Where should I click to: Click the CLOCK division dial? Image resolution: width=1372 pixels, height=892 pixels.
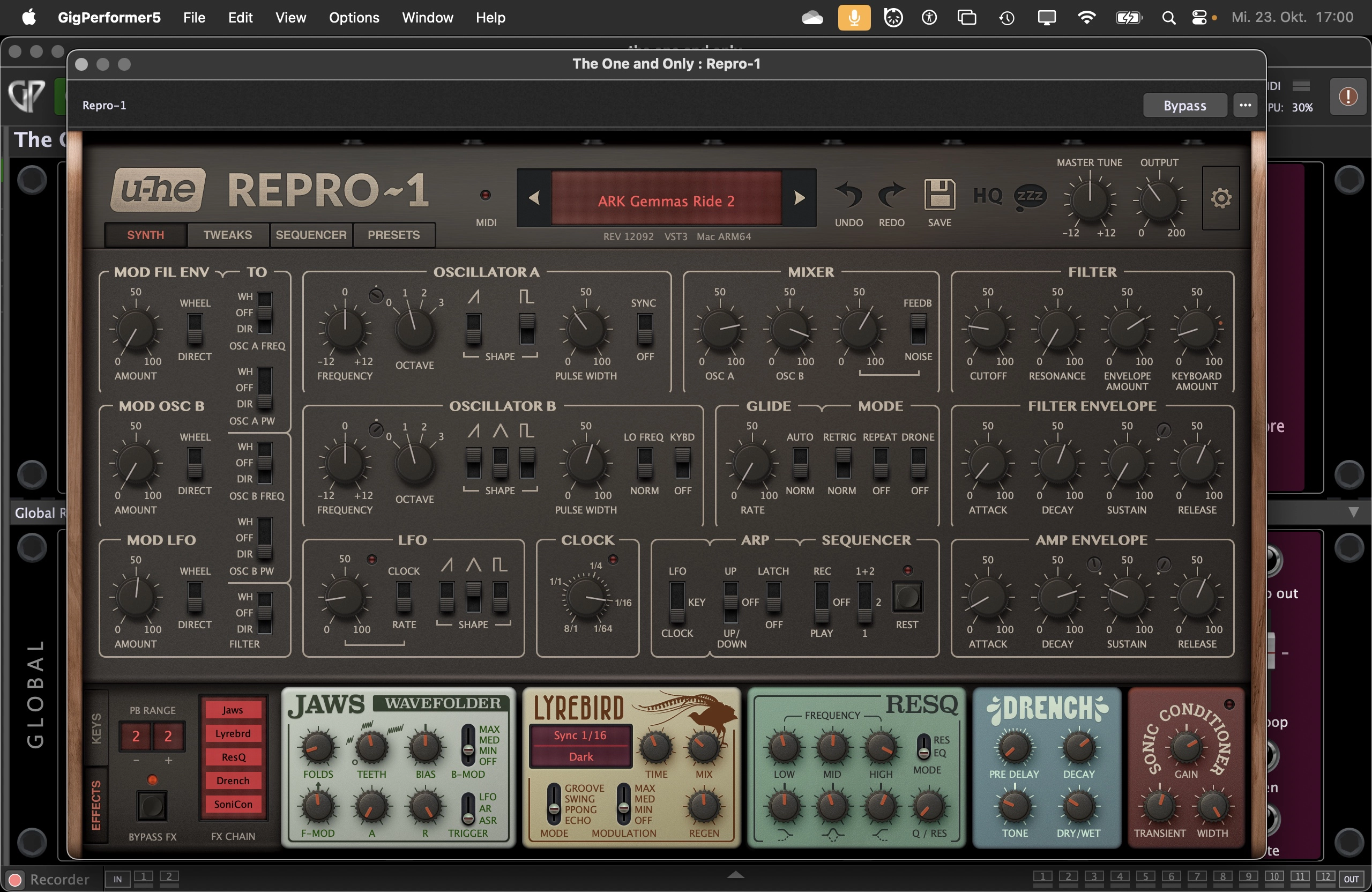coord(587,597)
